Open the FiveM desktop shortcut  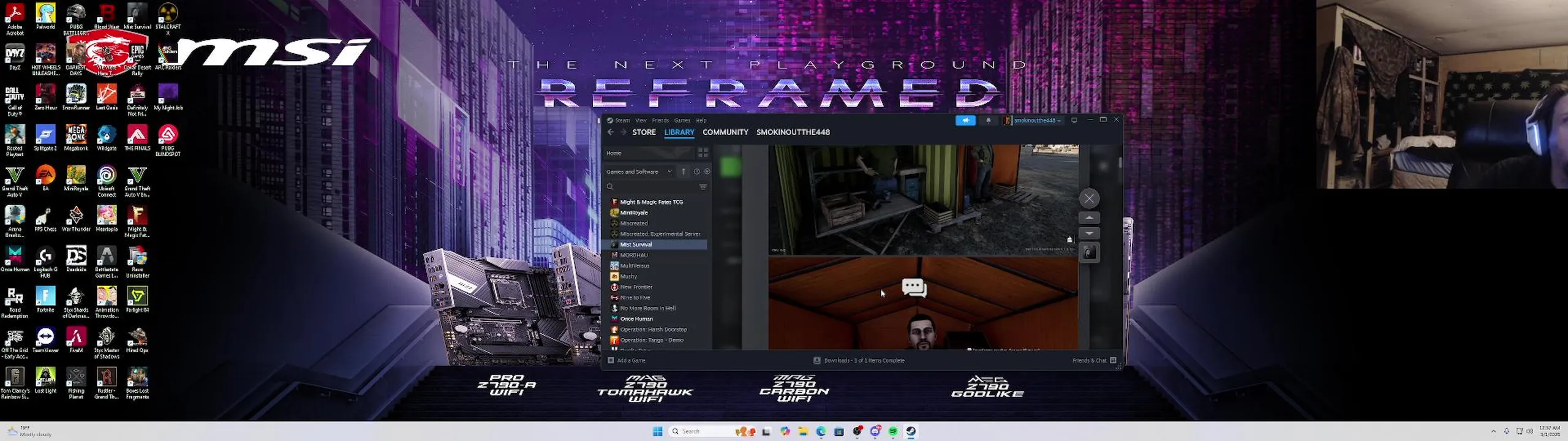76,340
